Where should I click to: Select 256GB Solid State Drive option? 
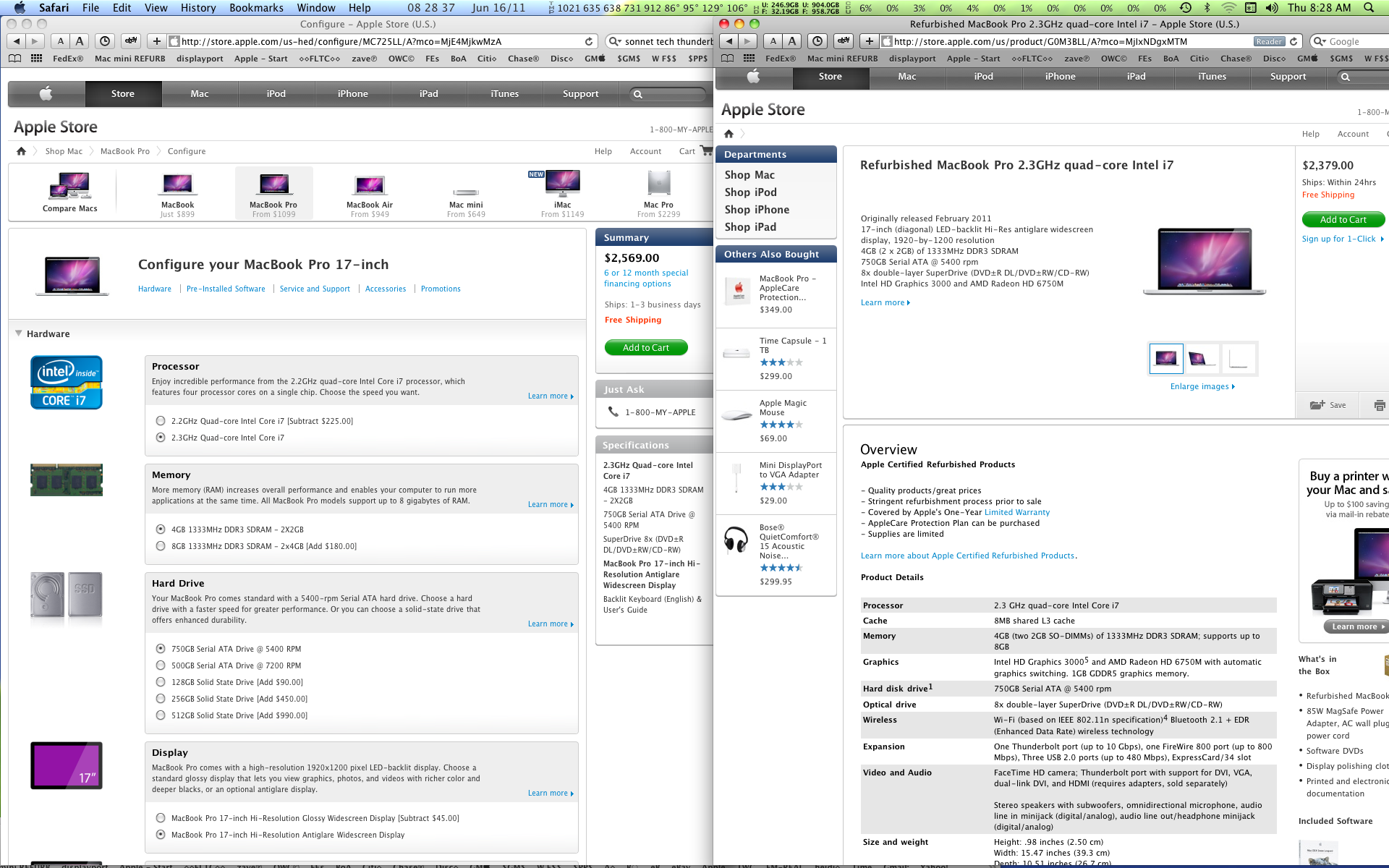coord(161,699)
